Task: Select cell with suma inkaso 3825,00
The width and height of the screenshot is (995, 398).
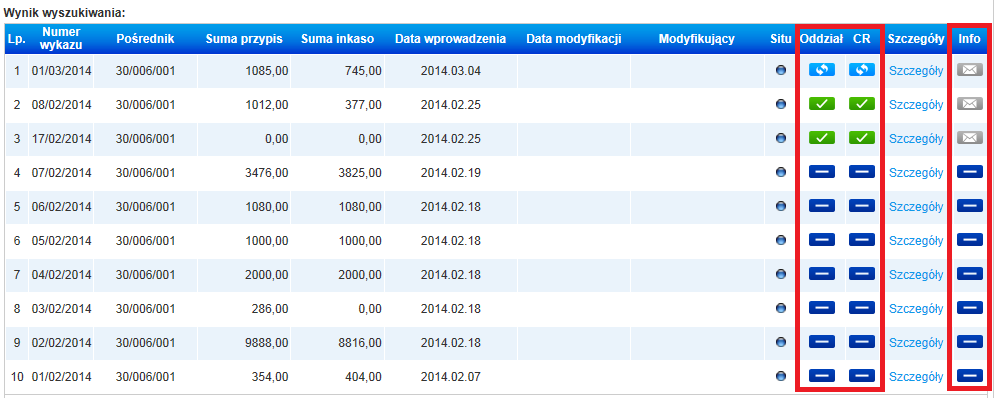Action: [337, 172]
